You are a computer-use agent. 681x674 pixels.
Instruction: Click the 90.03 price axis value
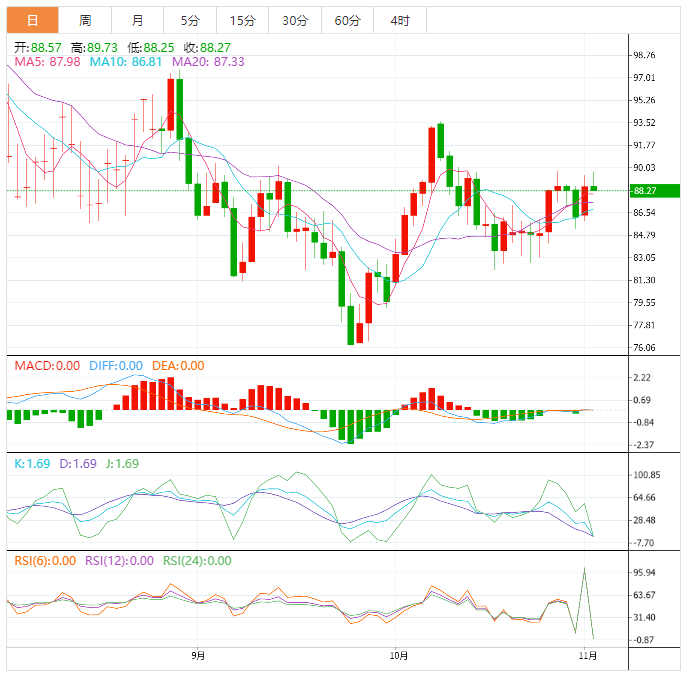point(644,168)
